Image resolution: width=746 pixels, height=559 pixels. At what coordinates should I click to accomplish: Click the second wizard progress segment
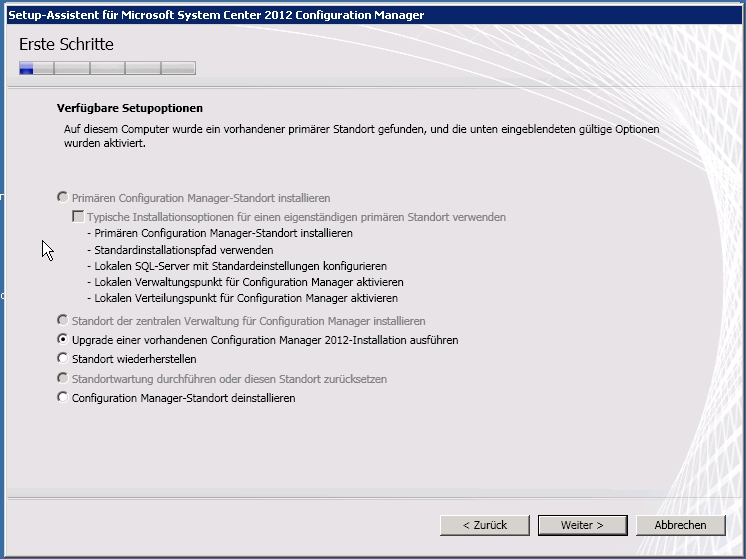point(71,68)
